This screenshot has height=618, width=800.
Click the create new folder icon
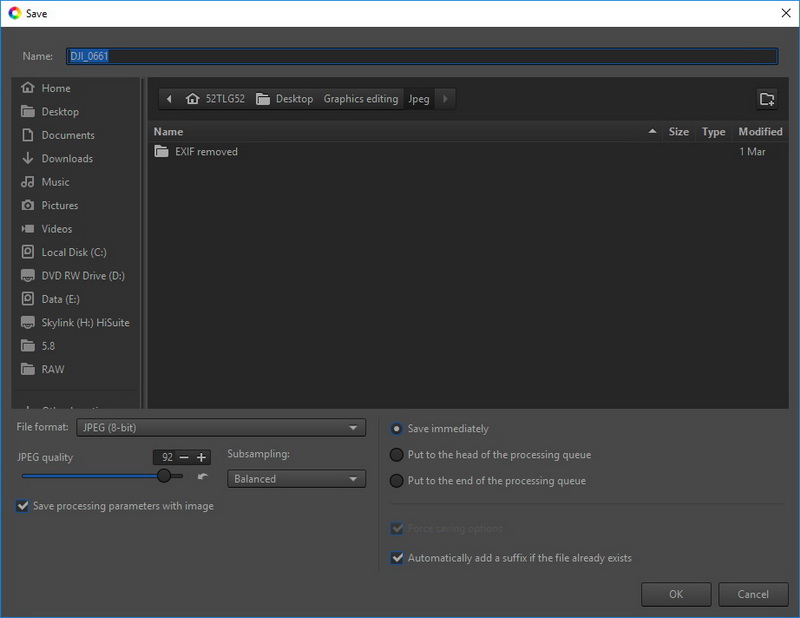pyautogui.click(x=767, y=99)
